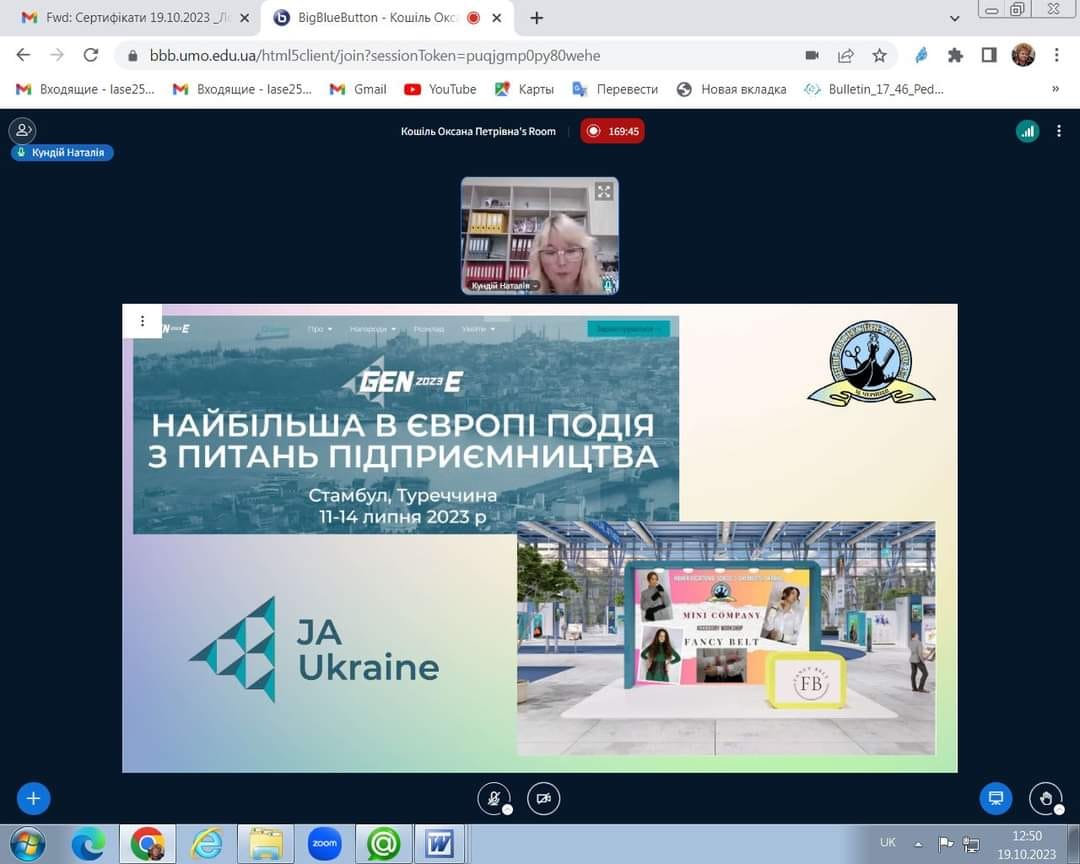Click the red recording timer 169:45
Image resolution: width=1080 pixels, height=864 pixels.
(612, 131)
